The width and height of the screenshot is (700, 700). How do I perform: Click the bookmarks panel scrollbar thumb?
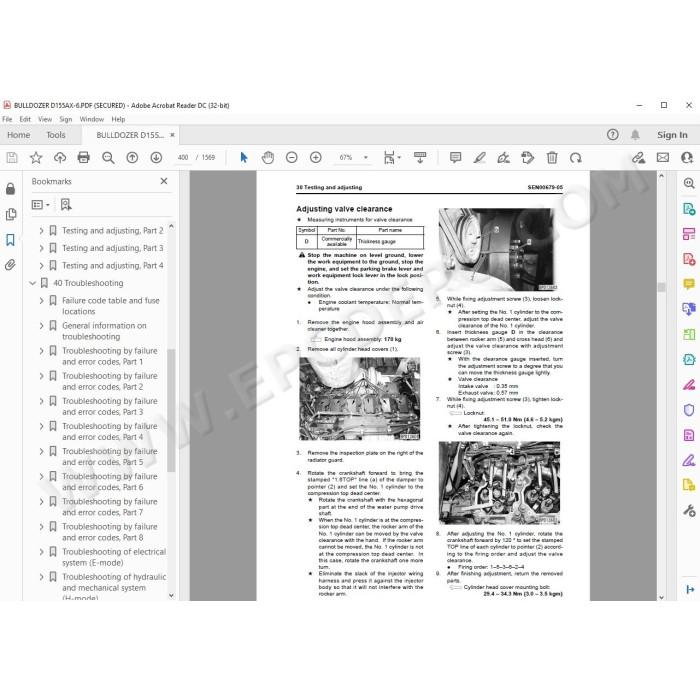(x=171, y=410)
